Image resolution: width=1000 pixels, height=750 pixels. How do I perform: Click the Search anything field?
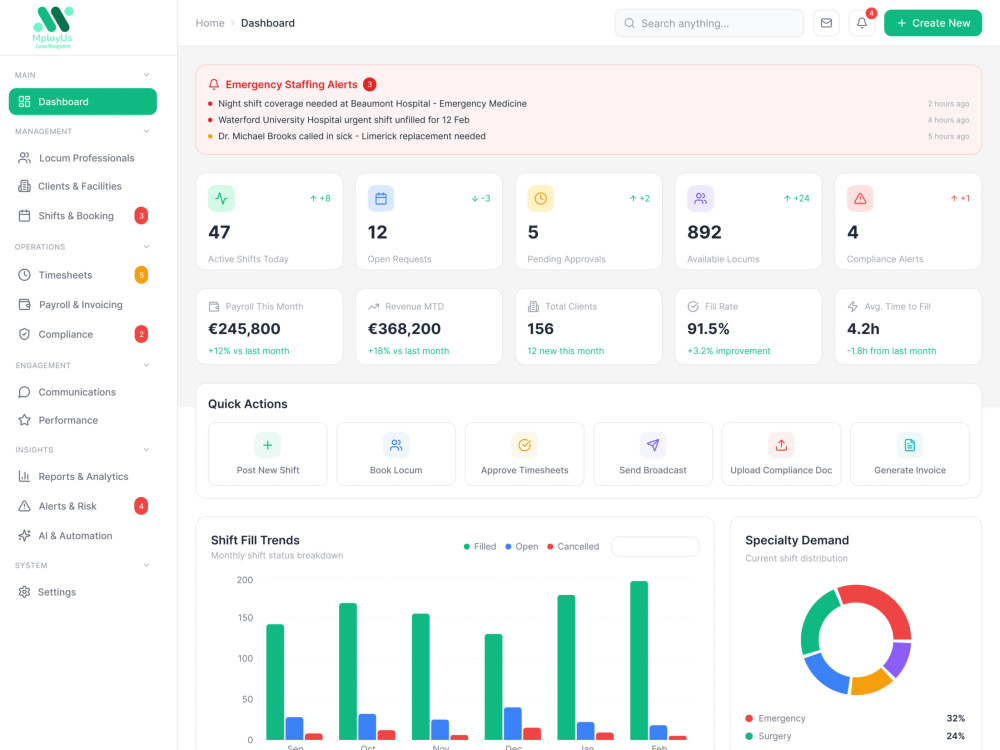(709, 23)
